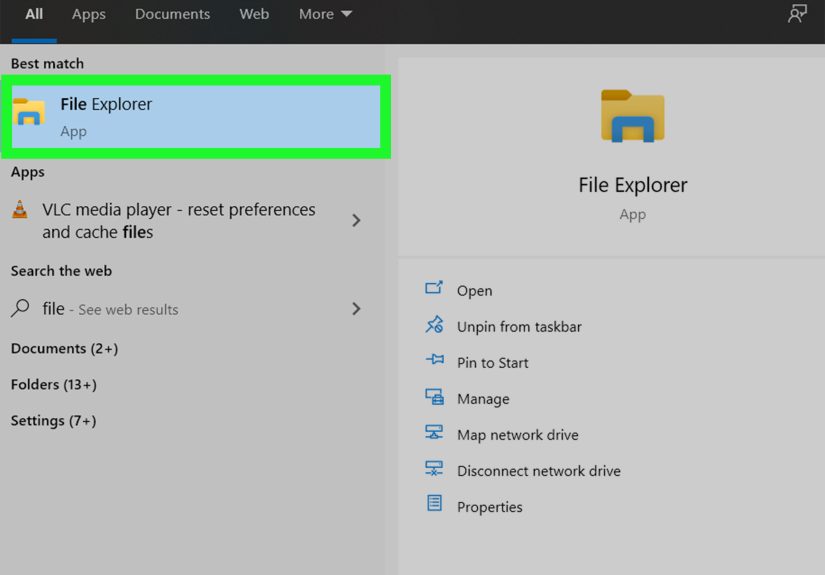Choose Disconnect network drive
825x575 pixels.
pos(539,471)
